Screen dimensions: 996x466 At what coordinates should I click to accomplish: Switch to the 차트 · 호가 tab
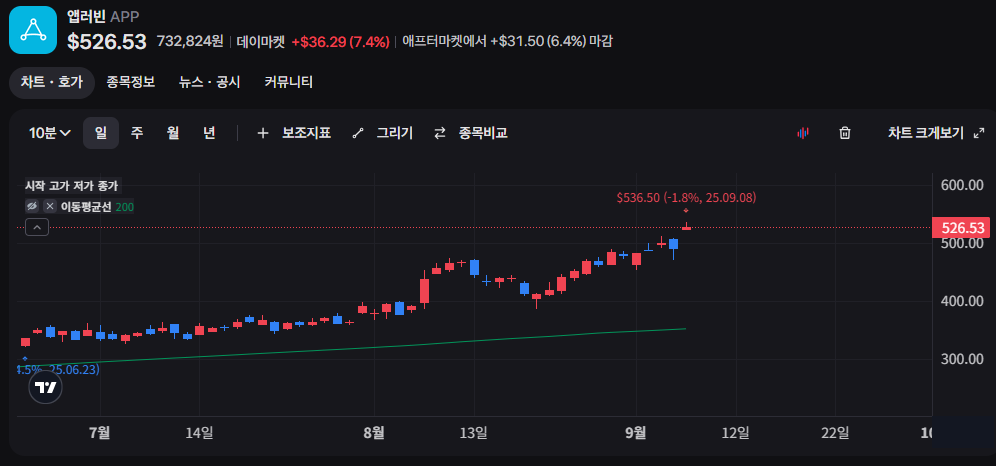52,83
